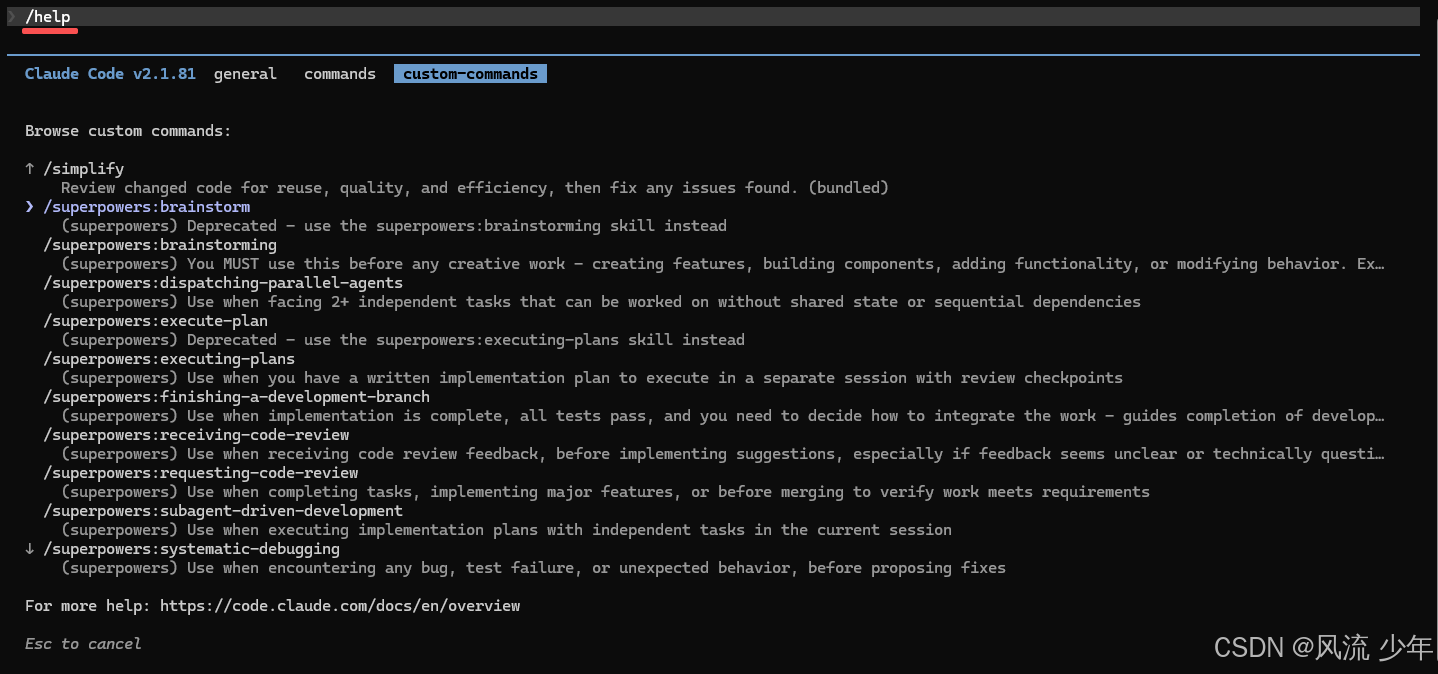Screen dimensions: 1438x674
Task: Open the code.claude.com docs overview link
Action: pyautogui.click(x=340, y=606)
